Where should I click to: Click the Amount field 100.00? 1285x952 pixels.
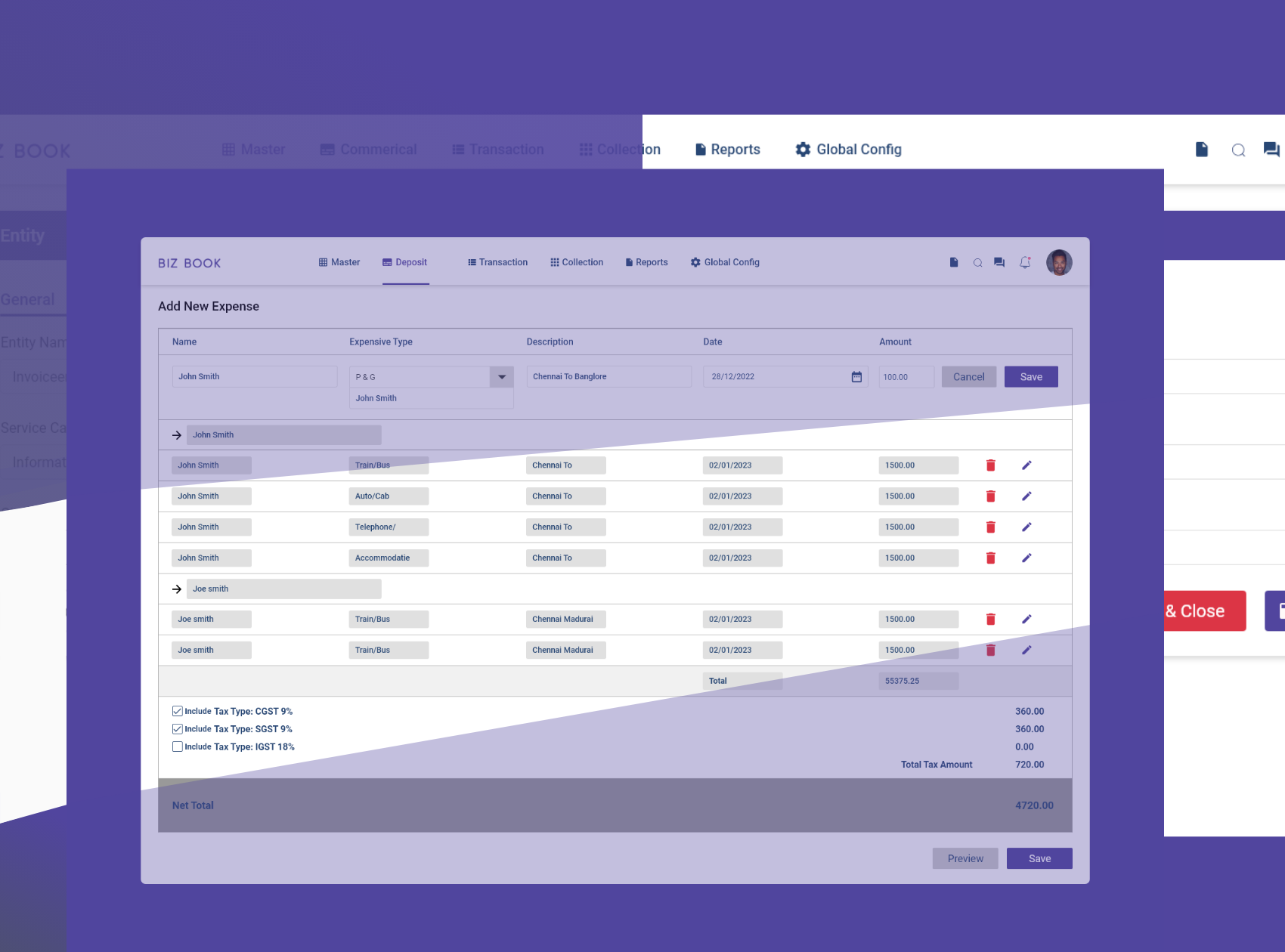point(906,377)
